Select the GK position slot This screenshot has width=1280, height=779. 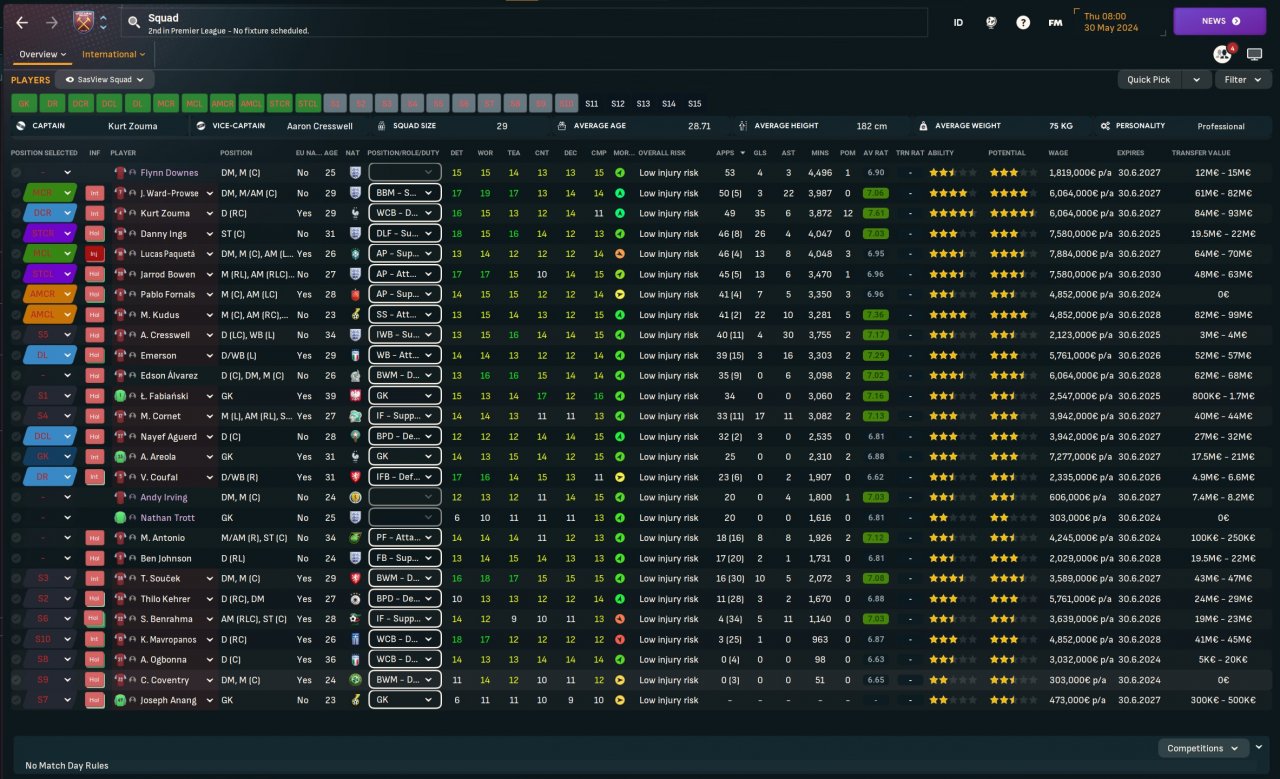click(x=23, y=103)
